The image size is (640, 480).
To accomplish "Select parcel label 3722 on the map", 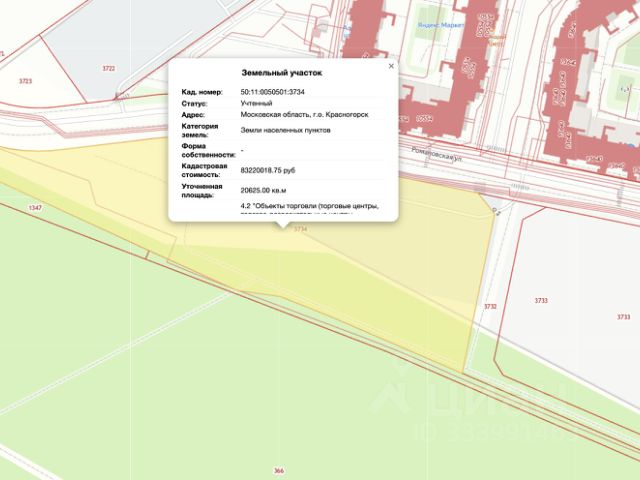I will click(109, 69).
